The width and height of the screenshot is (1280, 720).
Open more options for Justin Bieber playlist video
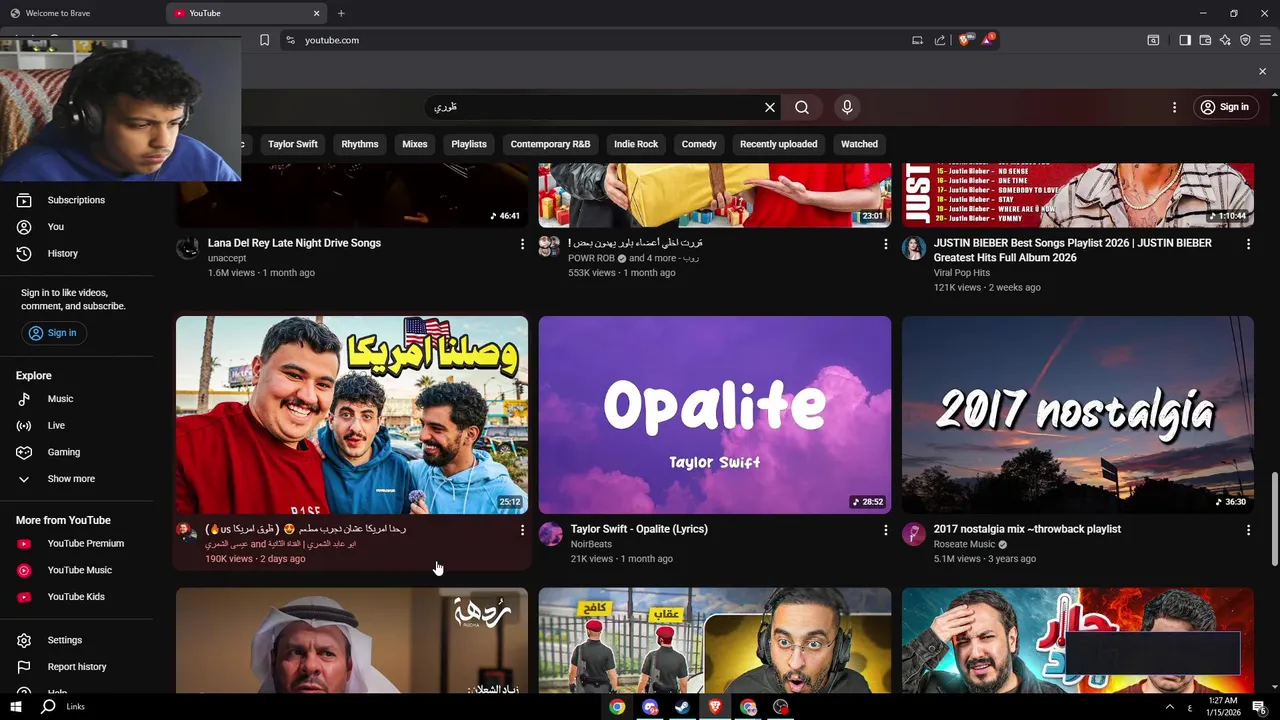(1248, 244)
